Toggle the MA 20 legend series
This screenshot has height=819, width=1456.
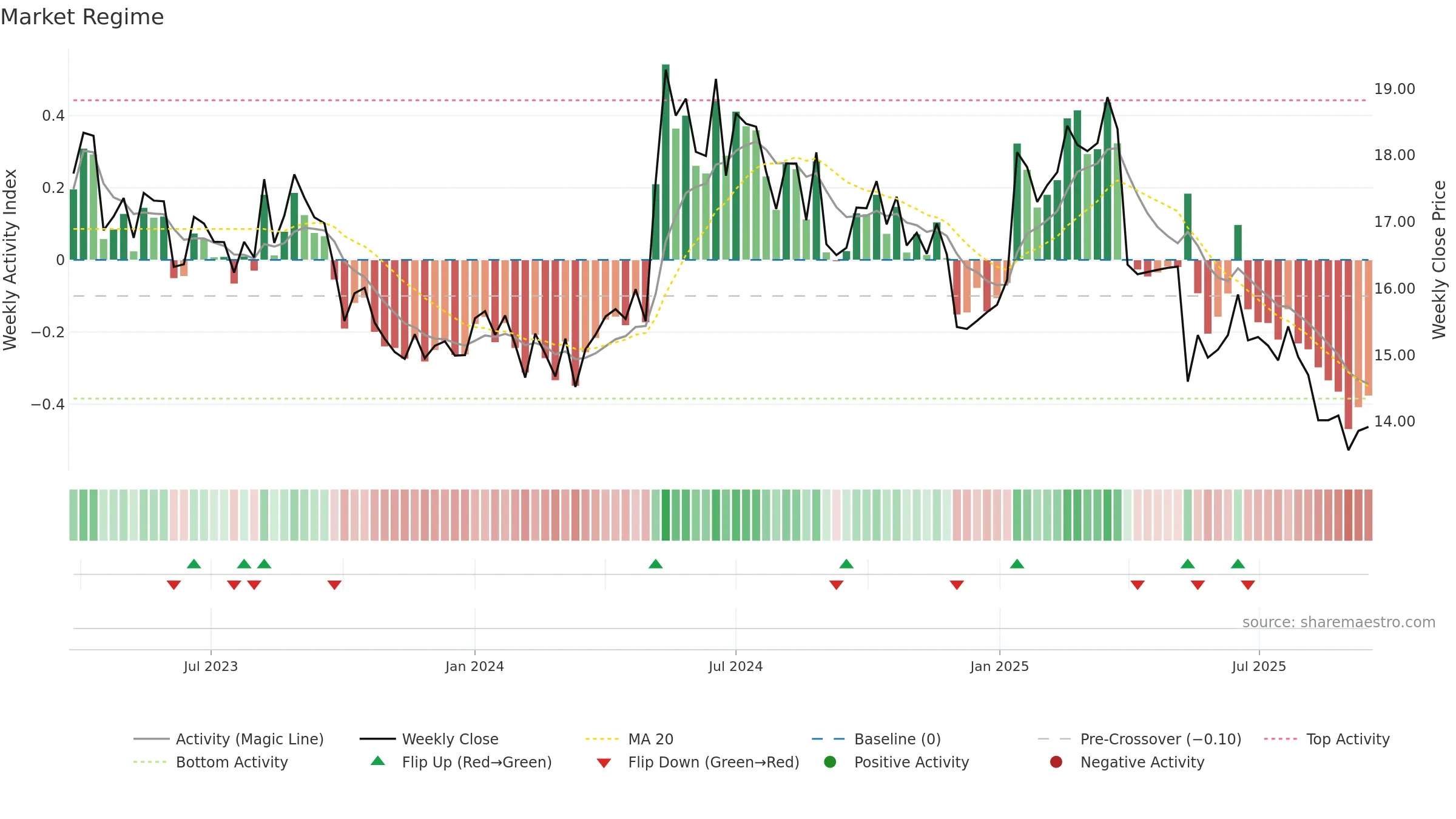pos(629,739)
